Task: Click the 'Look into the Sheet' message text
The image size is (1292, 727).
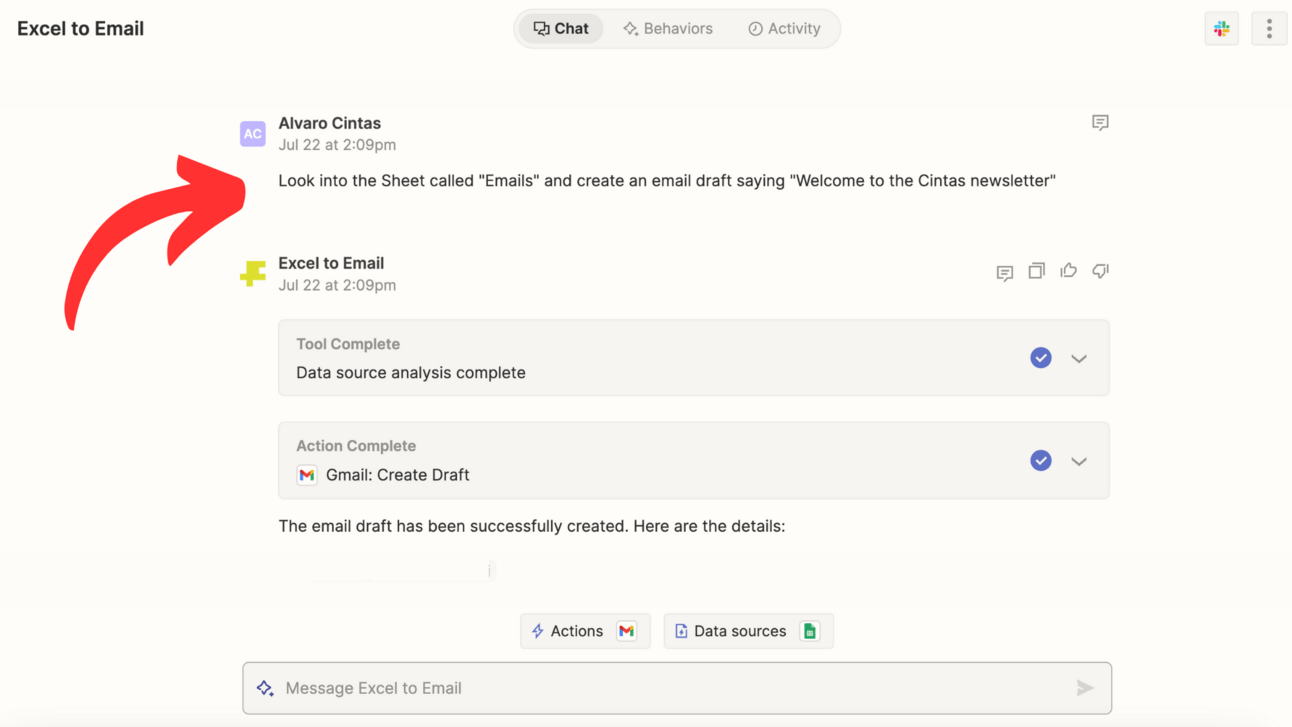Action: (667, 181)
